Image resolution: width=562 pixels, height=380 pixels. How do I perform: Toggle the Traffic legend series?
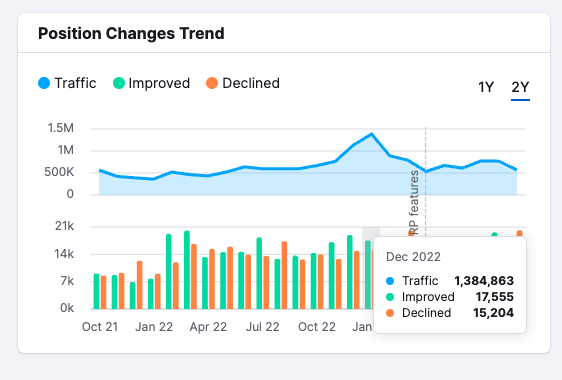pos(67,83)
